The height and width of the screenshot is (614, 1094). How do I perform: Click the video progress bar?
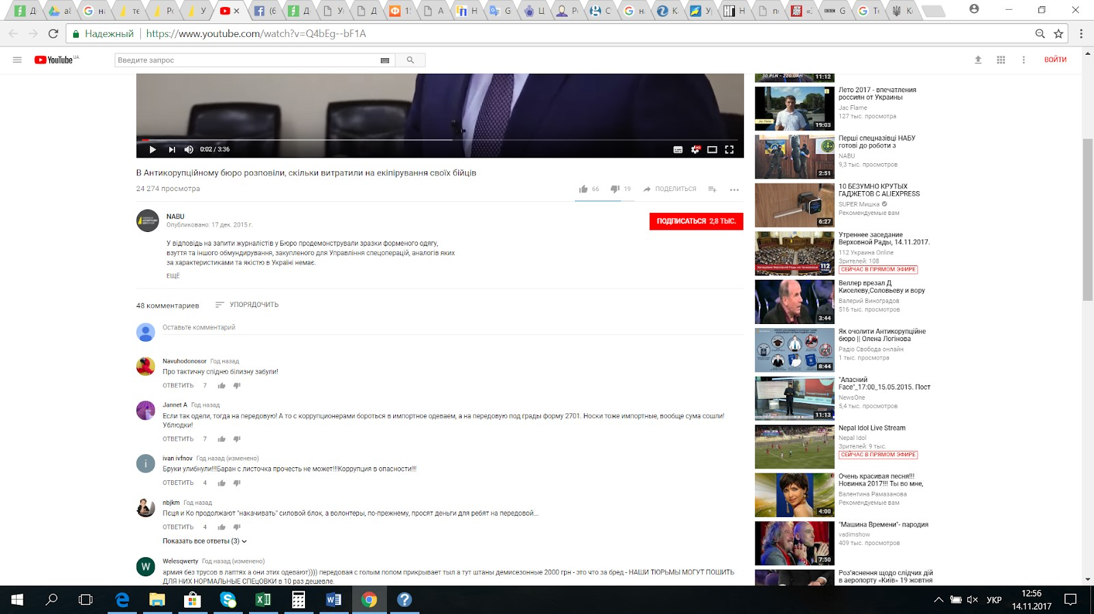click(440, 140)
